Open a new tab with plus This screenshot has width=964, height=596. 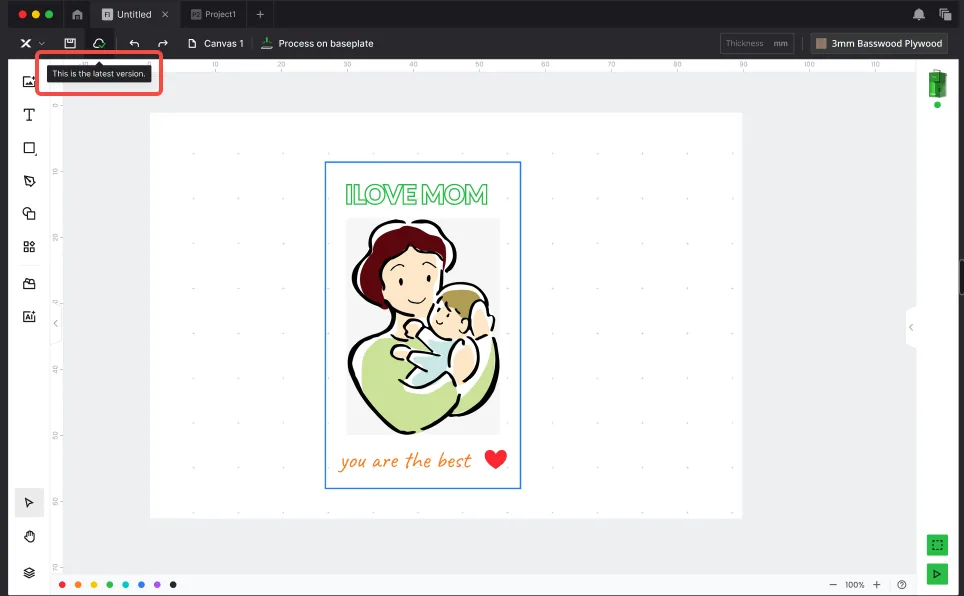260,14
